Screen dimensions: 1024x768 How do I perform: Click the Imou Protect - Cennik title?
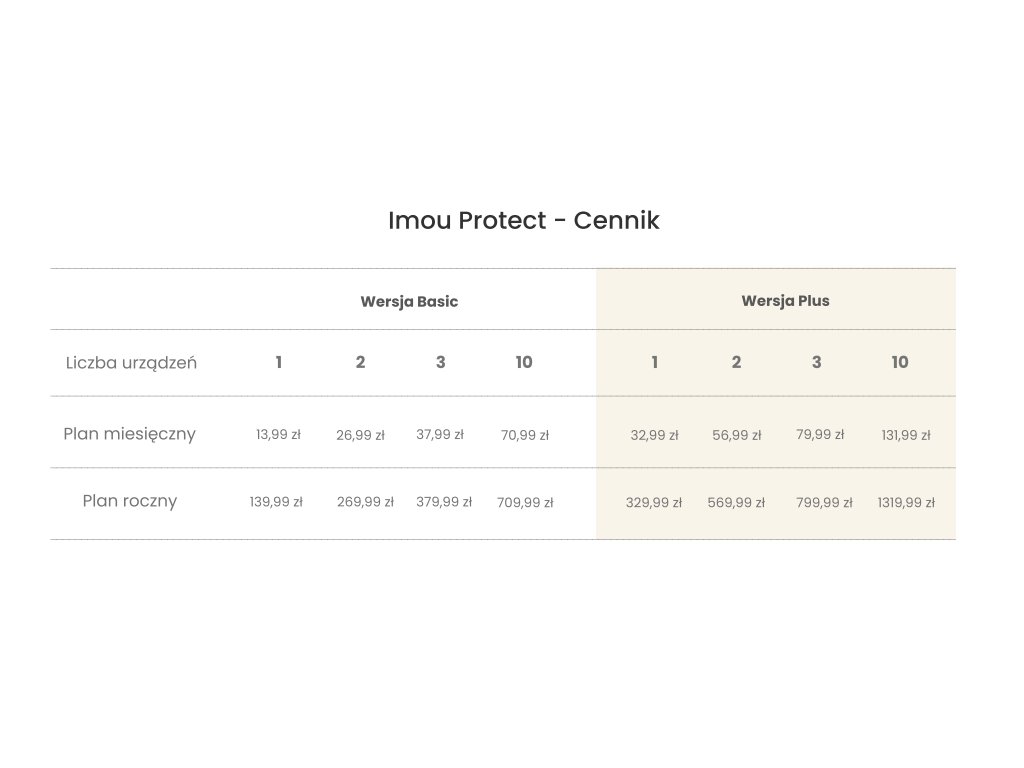(x=523, y=221)
